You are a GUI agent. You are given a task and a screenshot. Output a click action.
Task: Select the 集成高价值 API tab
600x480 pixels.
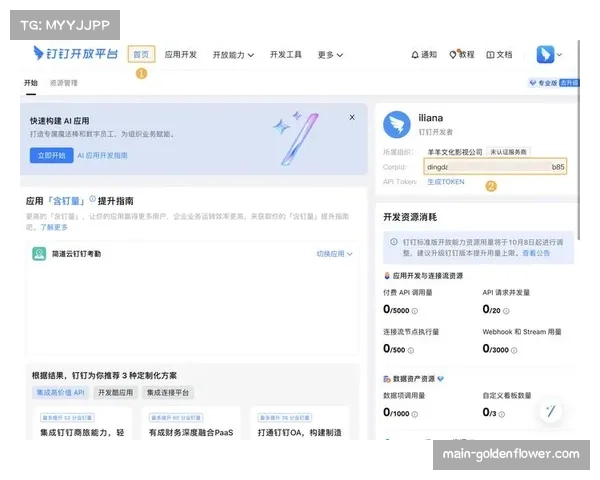[60, 392]
